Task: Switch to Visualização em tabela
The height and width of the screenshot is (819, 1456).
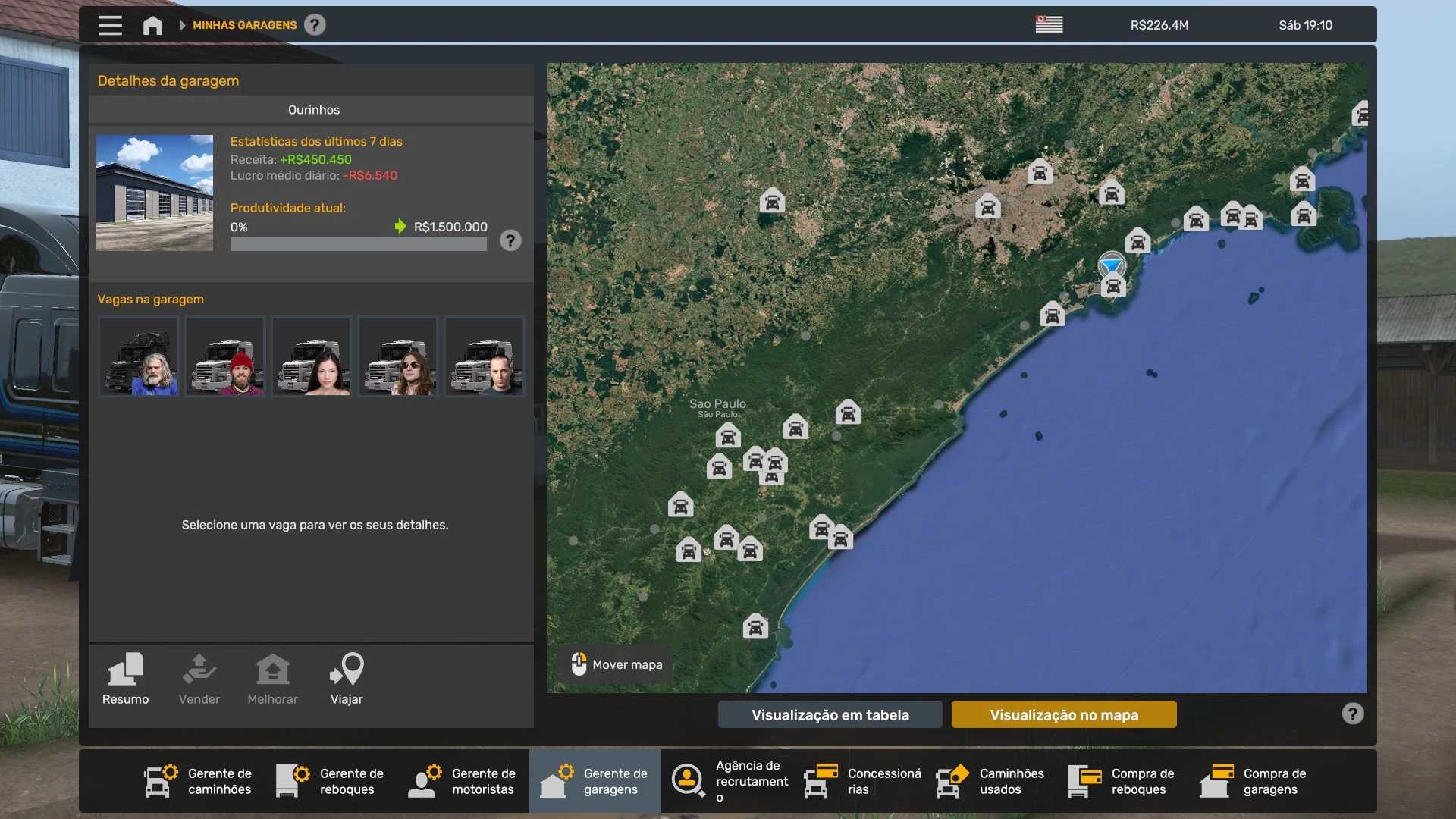Action: [x=830, y=714]
